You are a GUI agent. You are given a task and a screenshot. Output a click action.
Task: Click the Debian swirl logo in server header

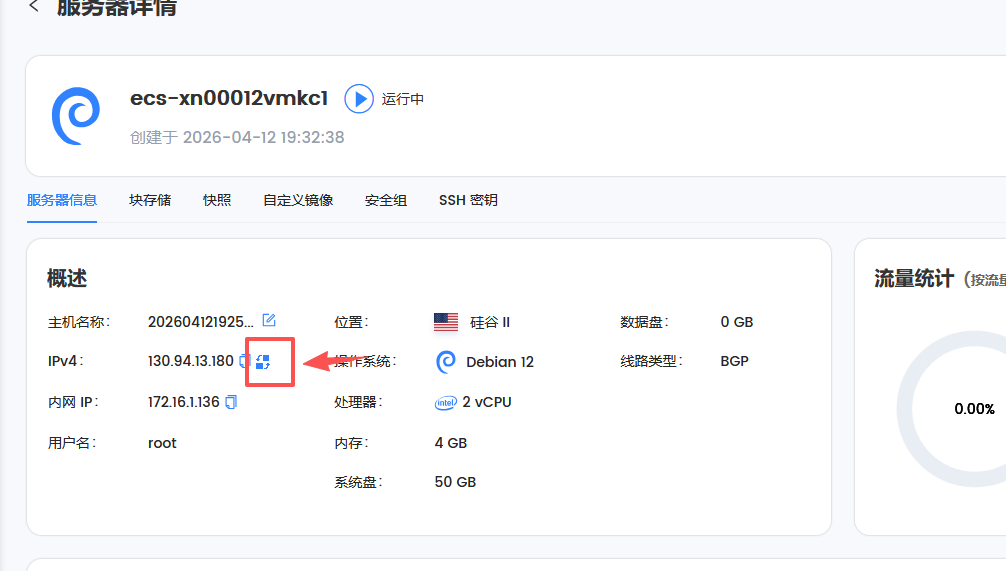pos(76,116)
